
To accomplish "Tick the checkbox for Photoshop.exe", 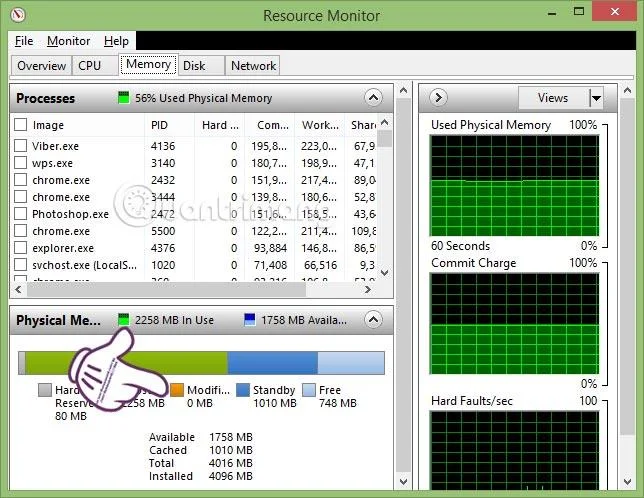I will pos(21,213).
